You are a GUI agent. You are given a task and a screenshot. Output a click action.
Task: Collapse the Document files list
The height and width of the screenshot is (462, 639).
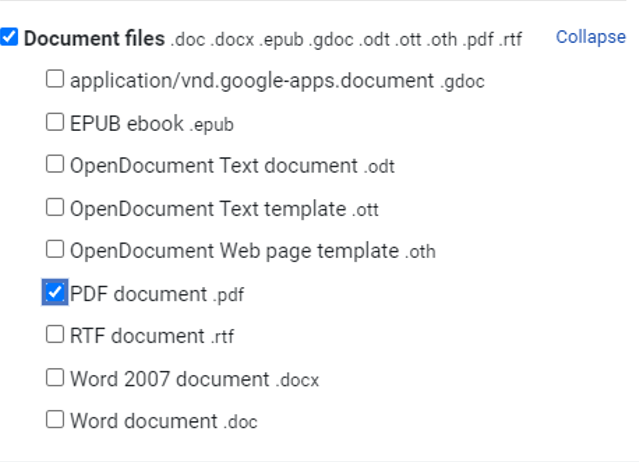click(x=590, y=37)
